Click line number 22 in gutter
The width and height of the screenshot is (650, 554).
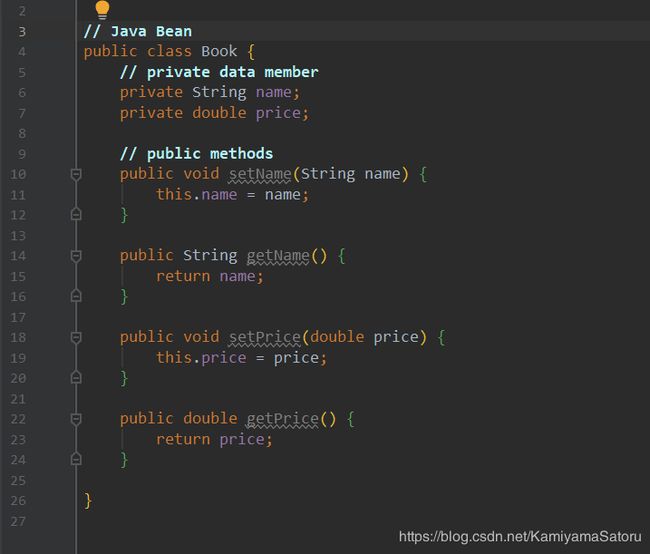click(x=18, y=419)
